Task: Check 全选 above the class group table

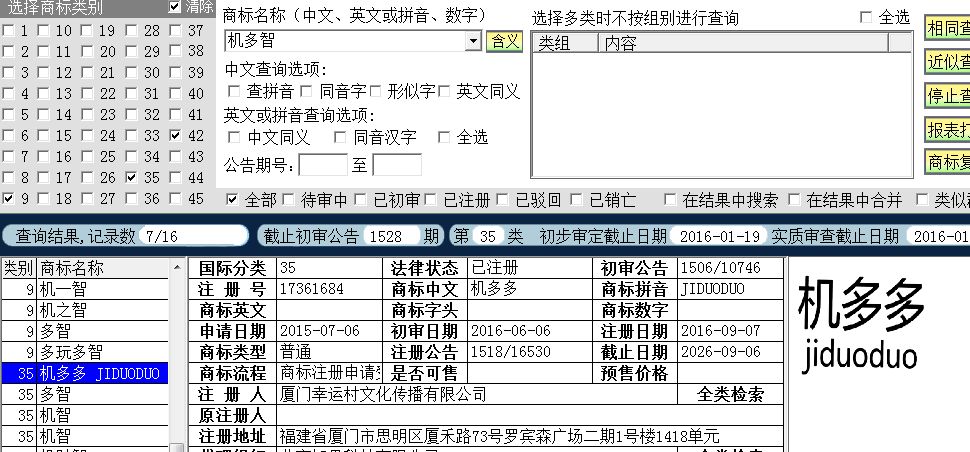Action: click(x=866, y=17)
